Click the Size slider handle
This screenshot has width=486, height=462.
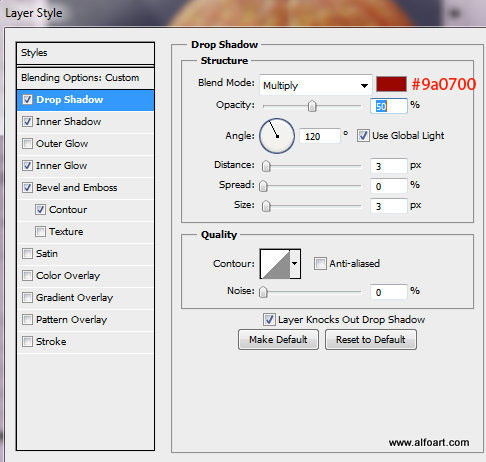coord(266,206)
